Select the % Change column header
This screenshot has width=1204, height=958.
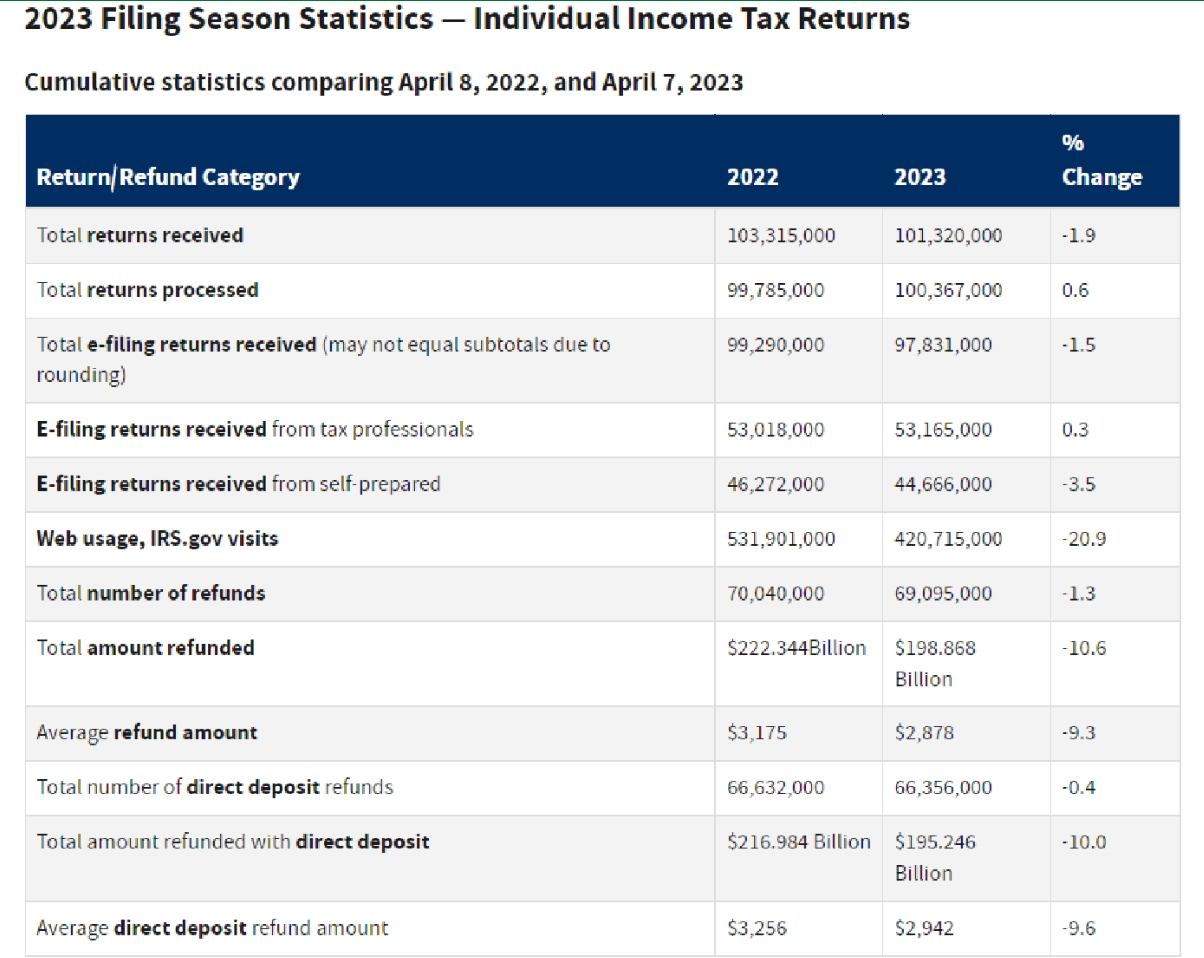1102,161
